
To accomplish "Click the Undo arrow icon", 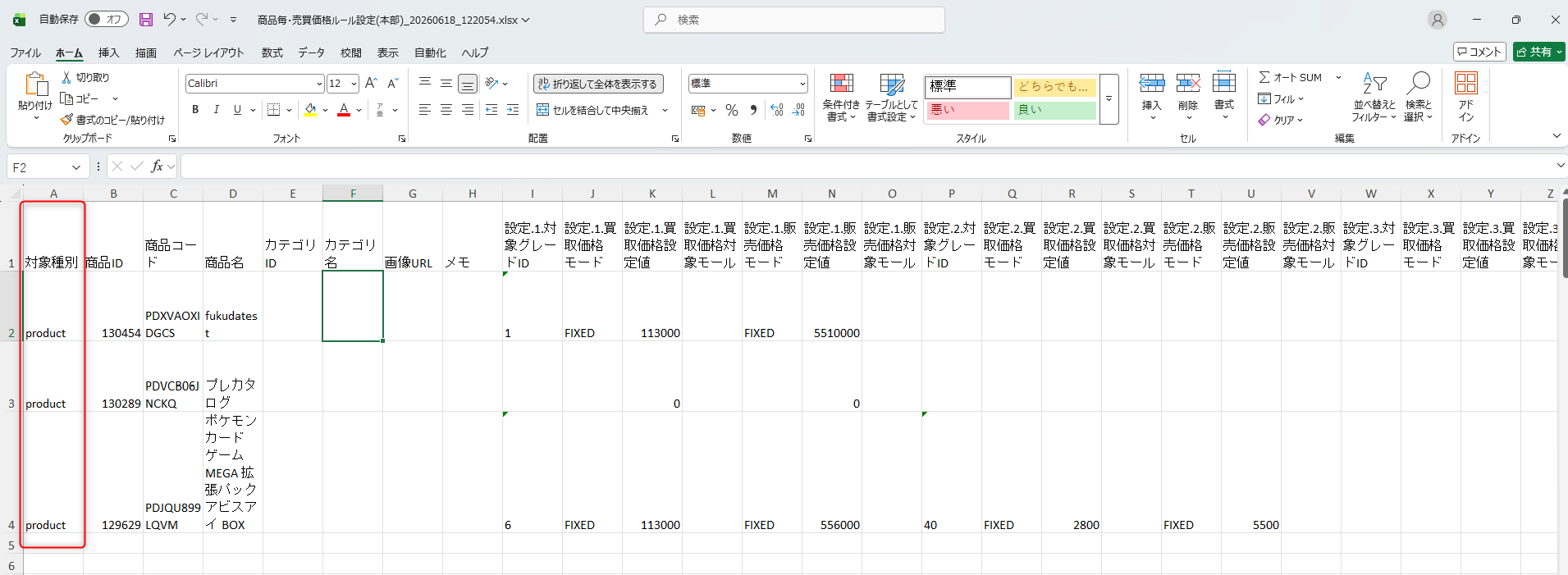I will point(169,20).
